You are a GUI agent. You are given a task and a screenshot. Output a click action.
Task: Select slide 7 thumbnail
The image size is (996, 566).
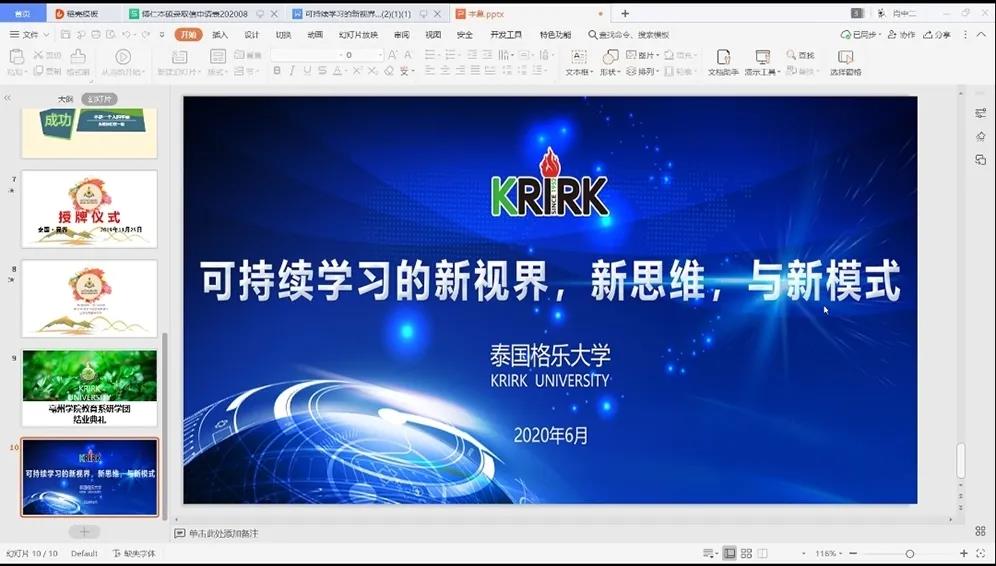(90, 209)
